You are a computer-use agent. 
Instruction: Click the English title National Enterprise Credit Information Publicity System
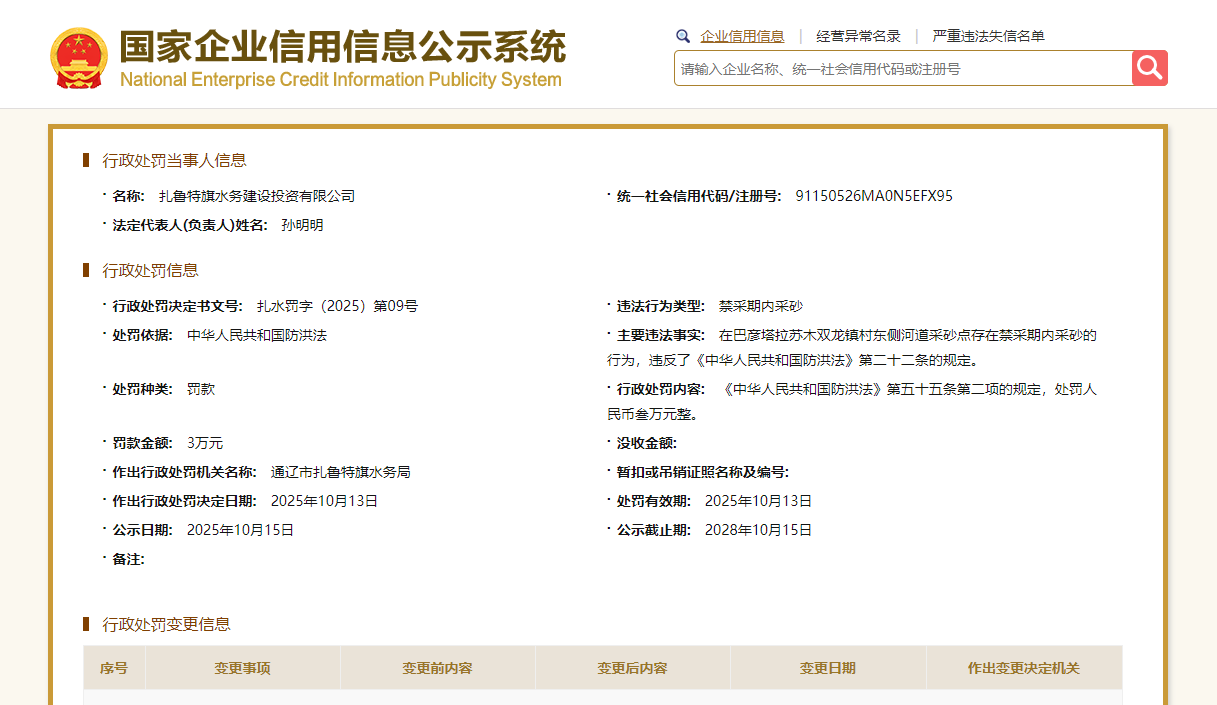pos(340,79)
